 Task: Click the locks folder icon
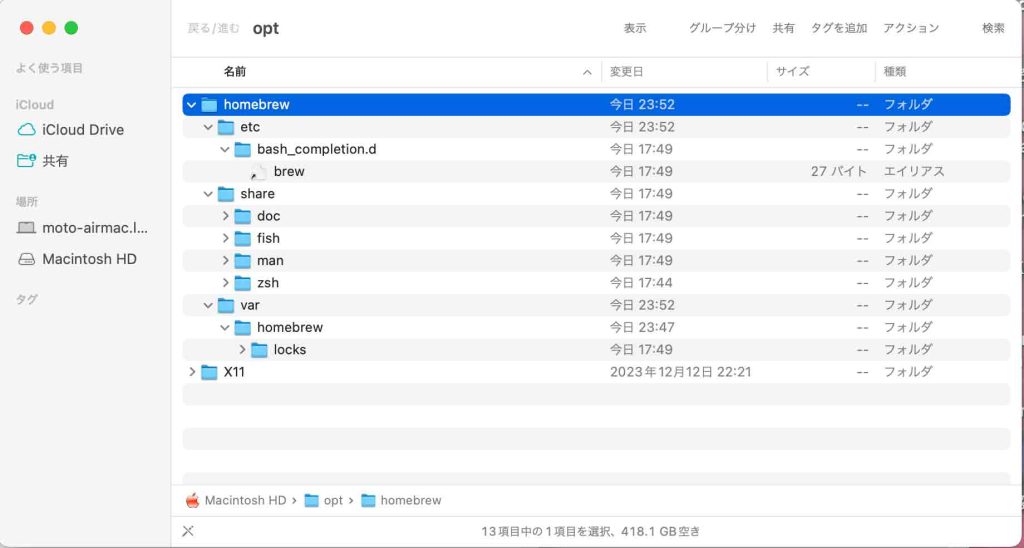coord(259,350)
